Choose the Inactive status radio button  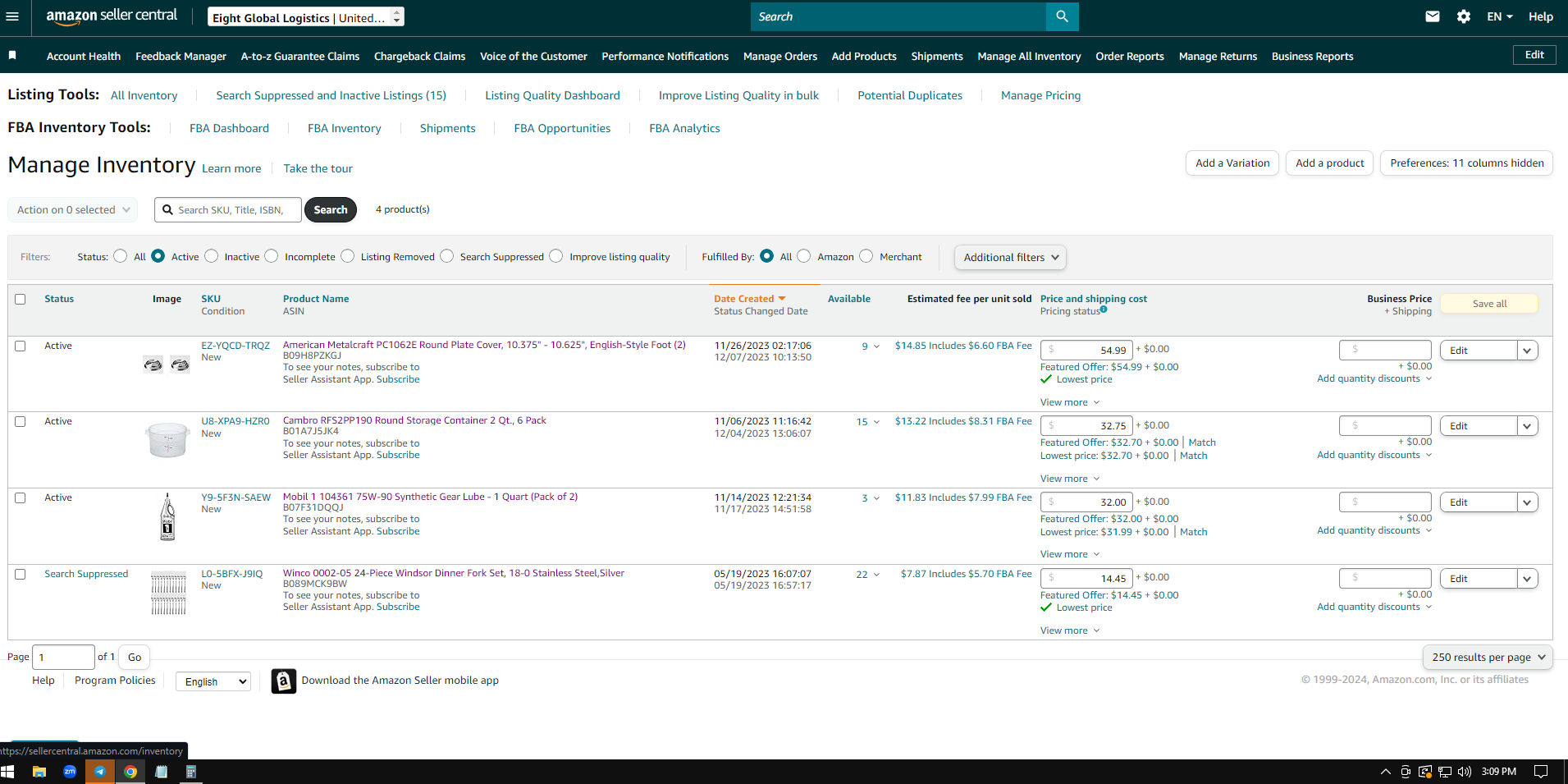coord(212,256)
